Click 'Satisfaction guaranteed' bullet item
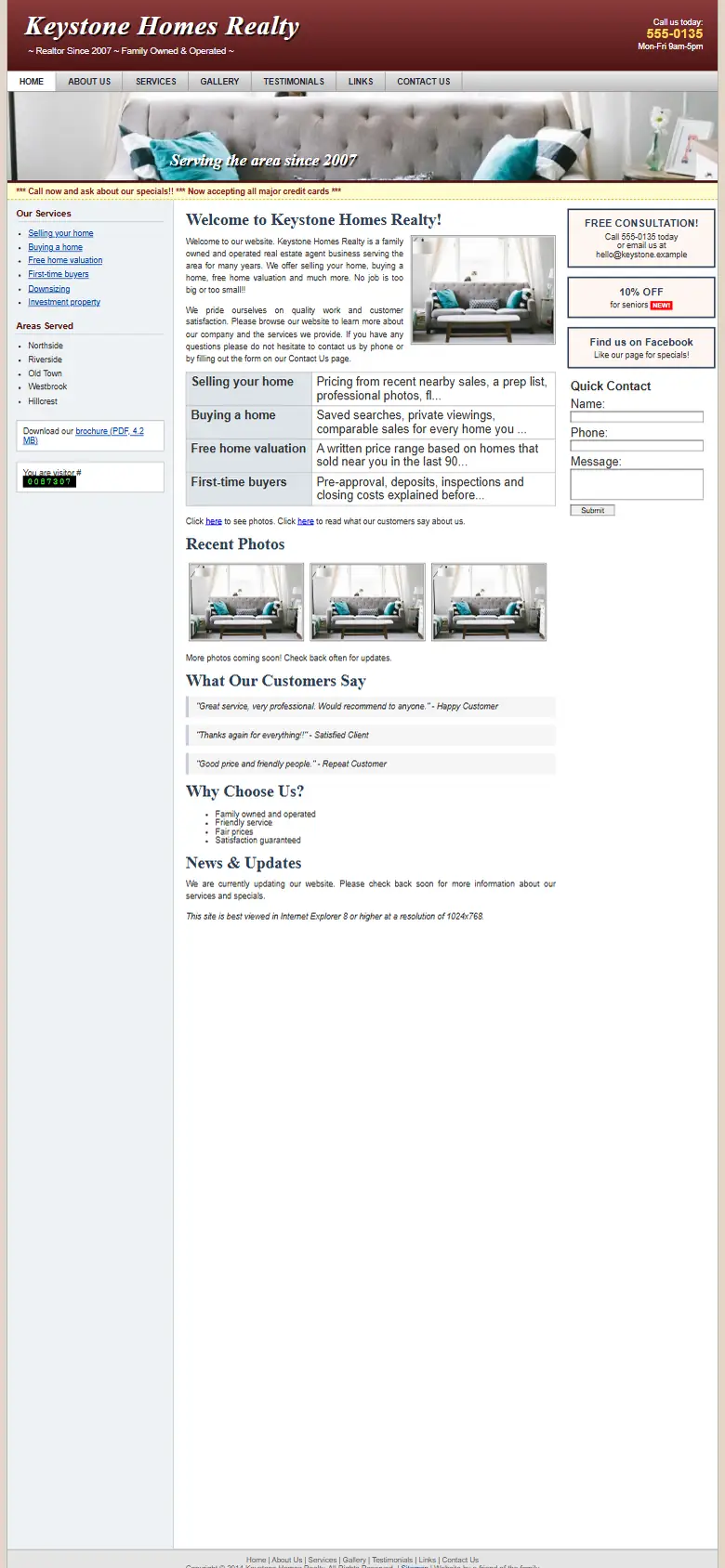725x1568 pixels. tap(257, 841)
